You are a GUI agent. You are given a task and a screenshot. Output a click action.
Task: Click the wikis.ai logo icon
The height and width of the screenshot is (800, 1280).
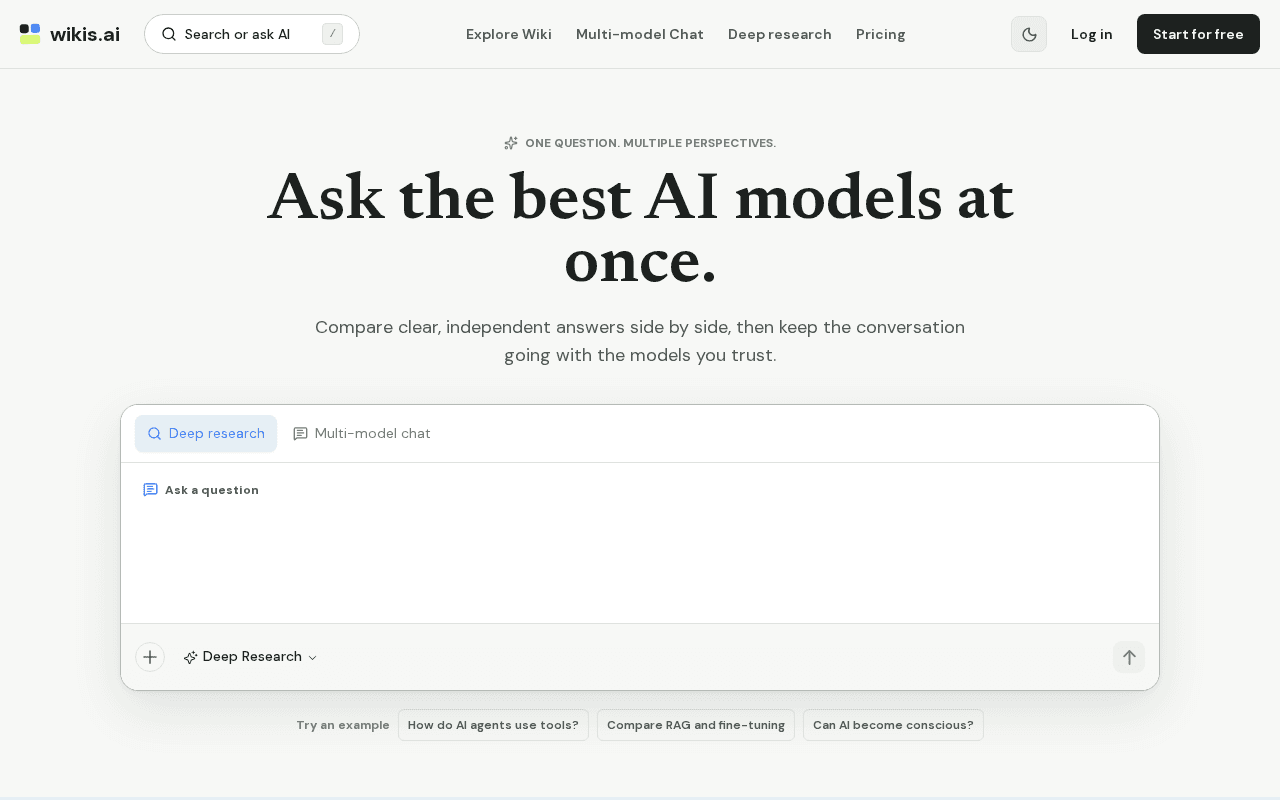[30, 34]
